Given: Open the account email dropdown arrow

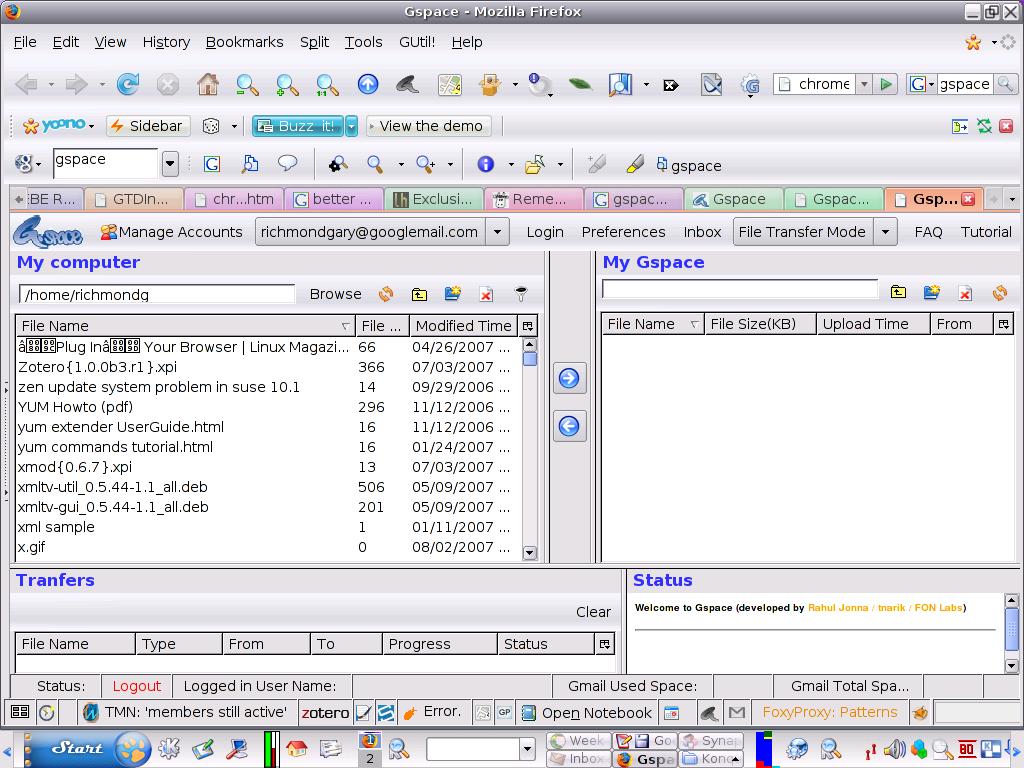Looking at the screenshot, I should click(x=497, y=232).
